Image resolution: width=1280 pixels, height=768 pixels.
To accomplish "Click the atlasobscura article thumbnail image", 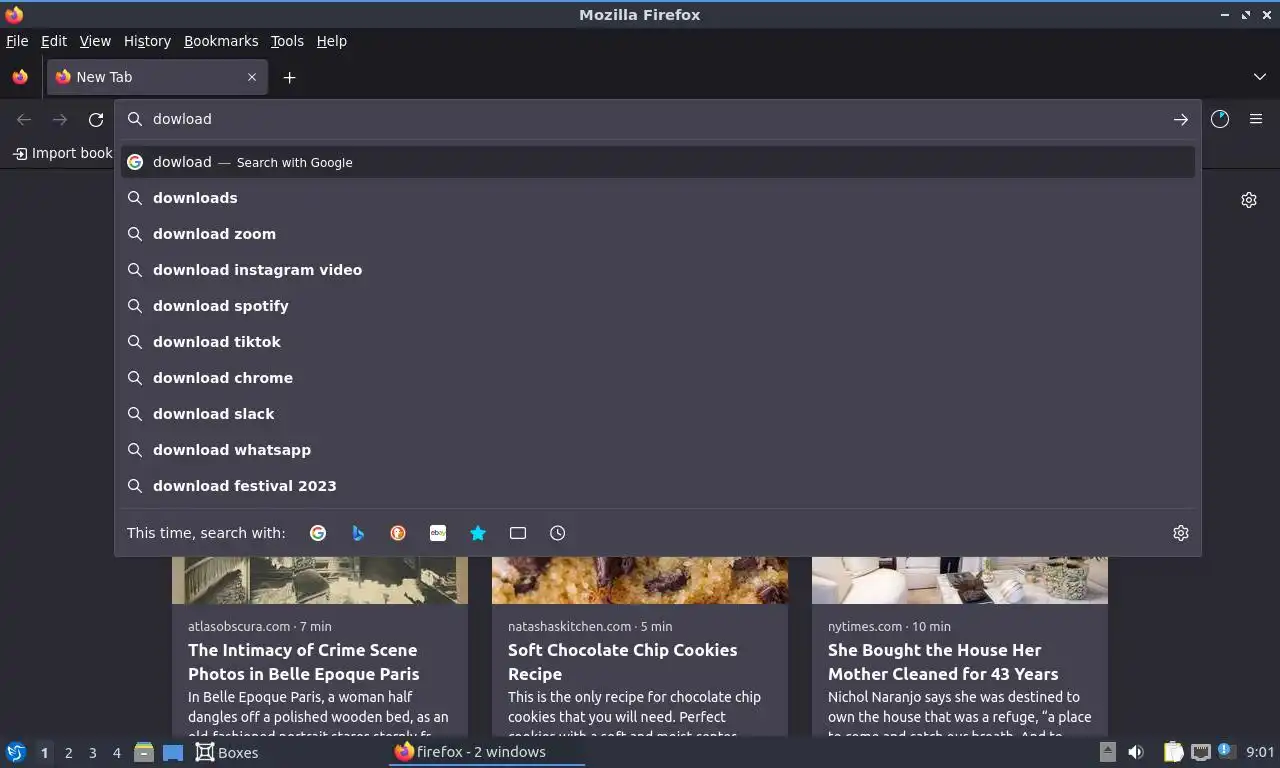I will click(320, 580).
